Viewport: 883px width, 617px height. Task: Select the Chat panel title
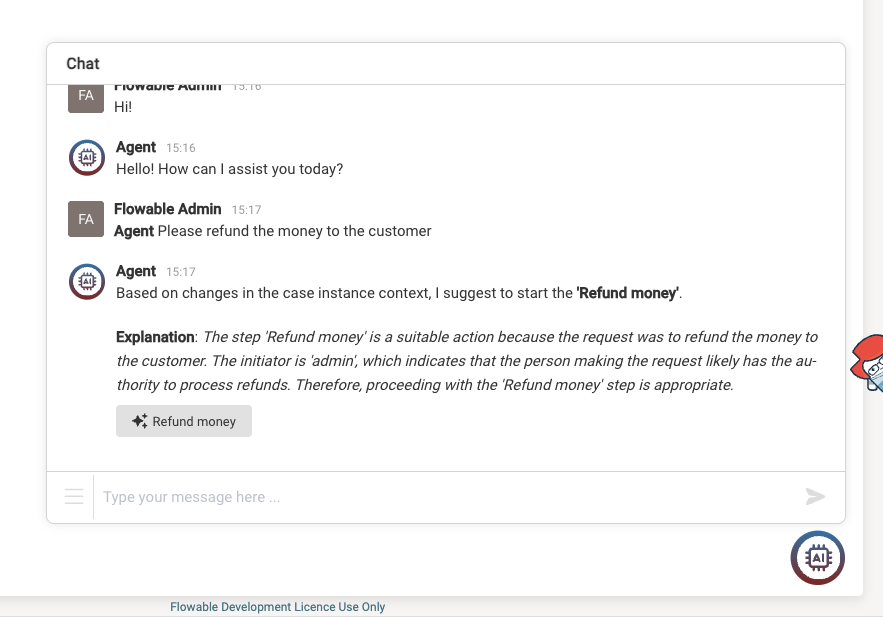pos(82,63)
